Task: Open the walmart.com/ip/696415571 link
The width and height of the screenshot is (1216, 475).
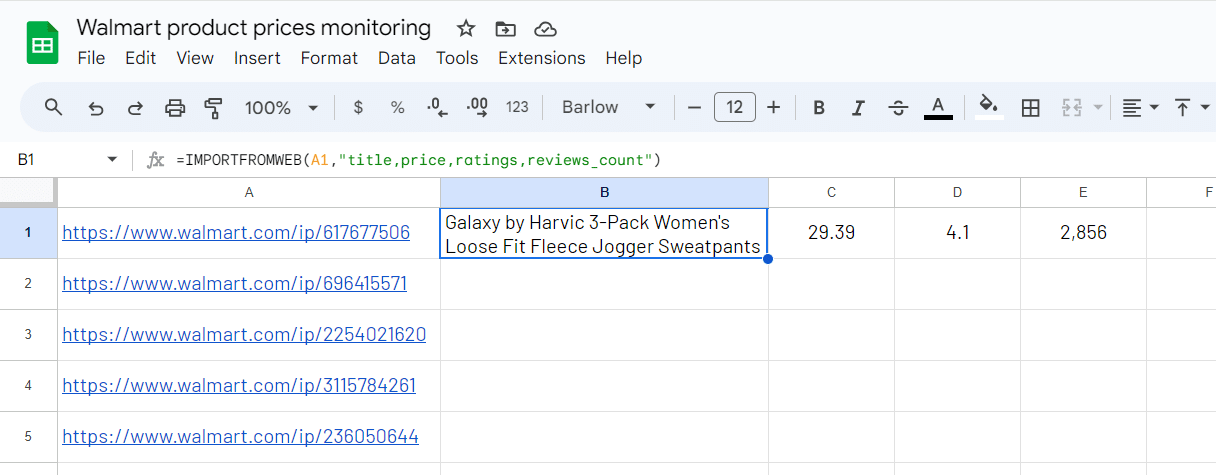Action: (x=234, y=283)
